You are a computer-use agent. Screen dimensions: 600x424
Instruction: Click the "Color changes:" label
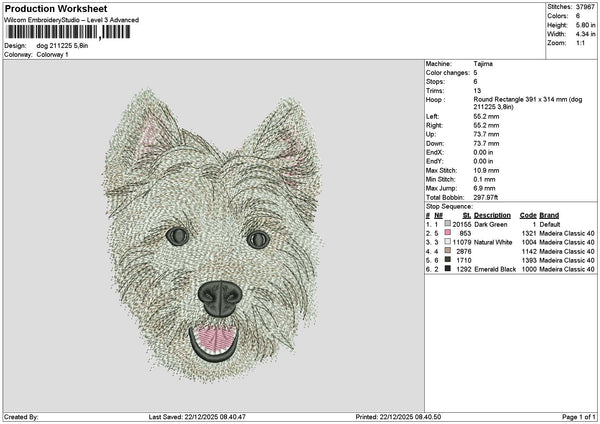448,73
